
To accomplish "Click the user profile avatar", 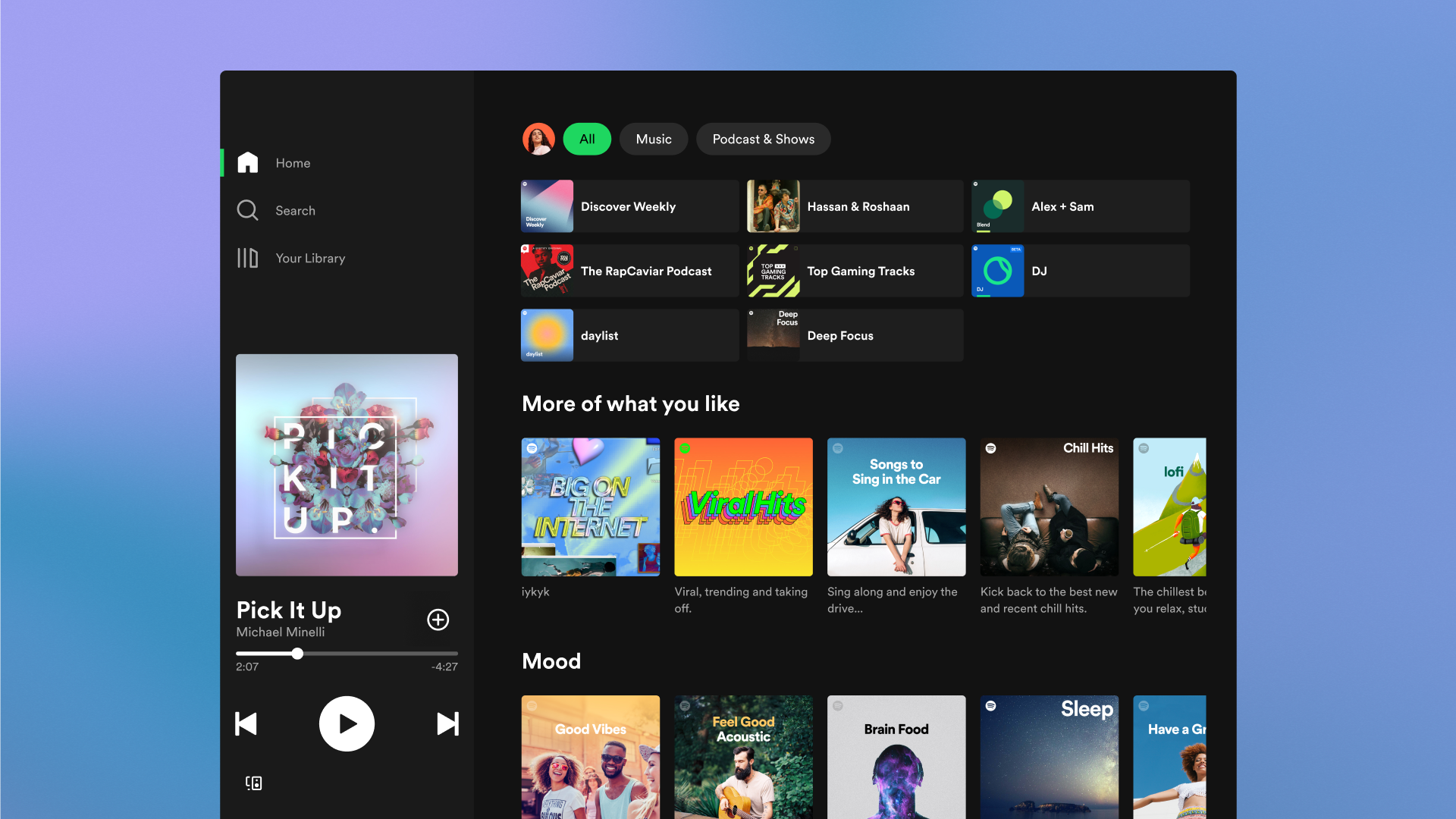I will coord(538,139).
